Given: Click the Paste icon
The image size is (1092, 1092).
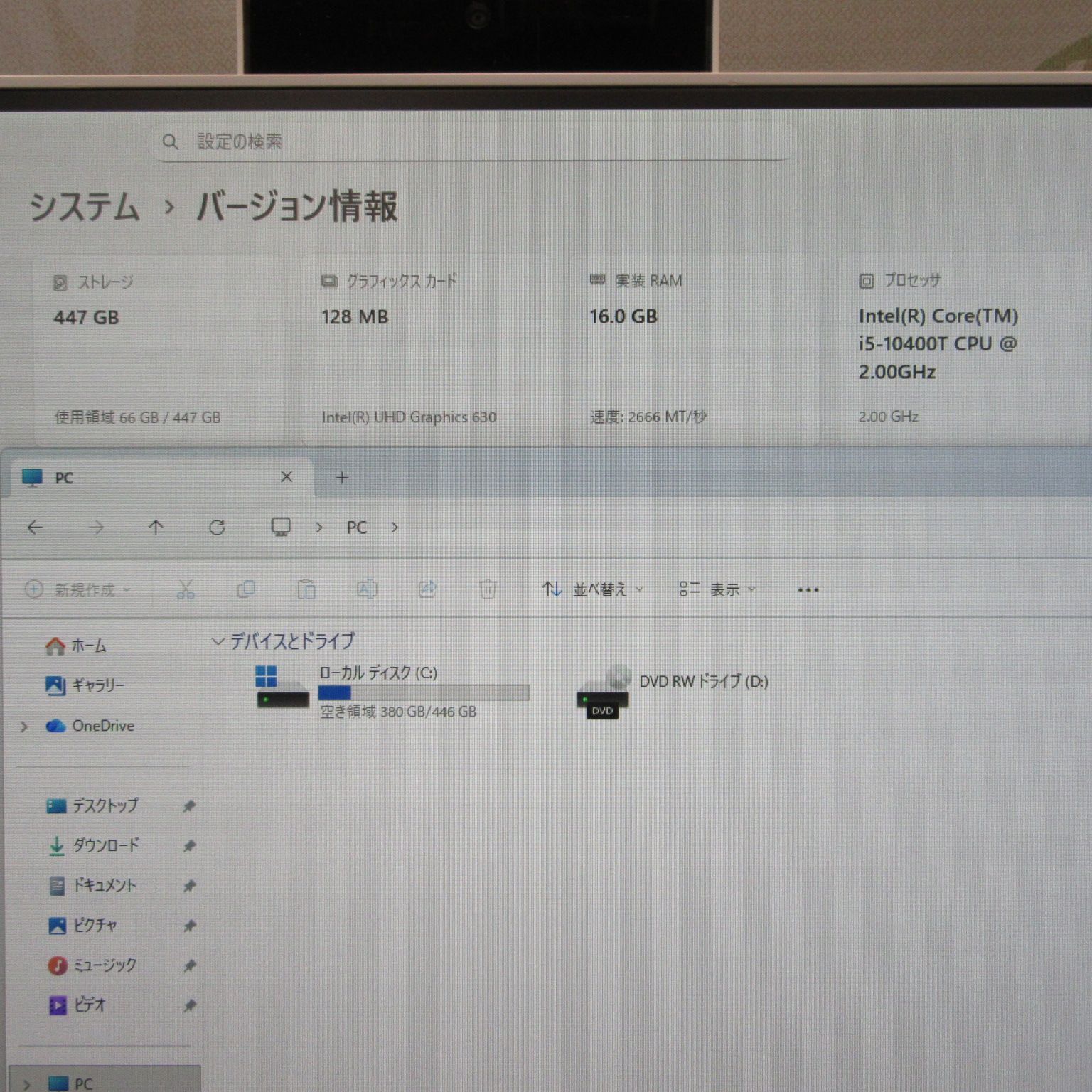Looking at the screenshot, I should (306, 589).
